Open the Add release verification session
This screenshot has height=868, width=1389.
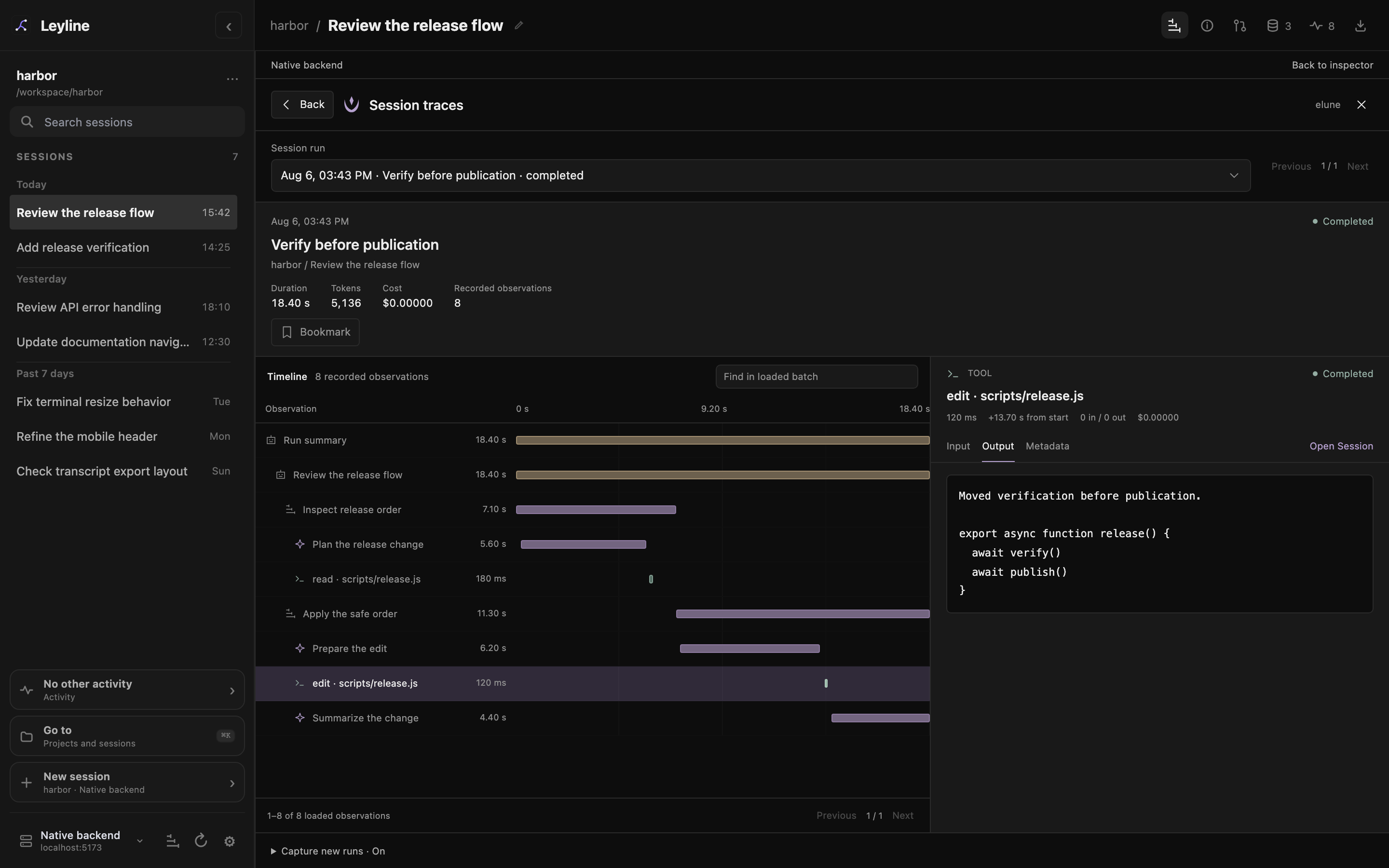click(x=123, y=247)
